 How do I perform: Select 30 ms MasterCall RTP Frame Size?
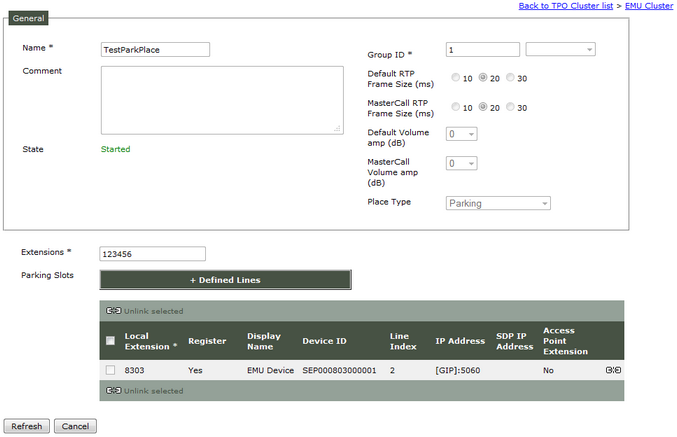tap(510, 107)
